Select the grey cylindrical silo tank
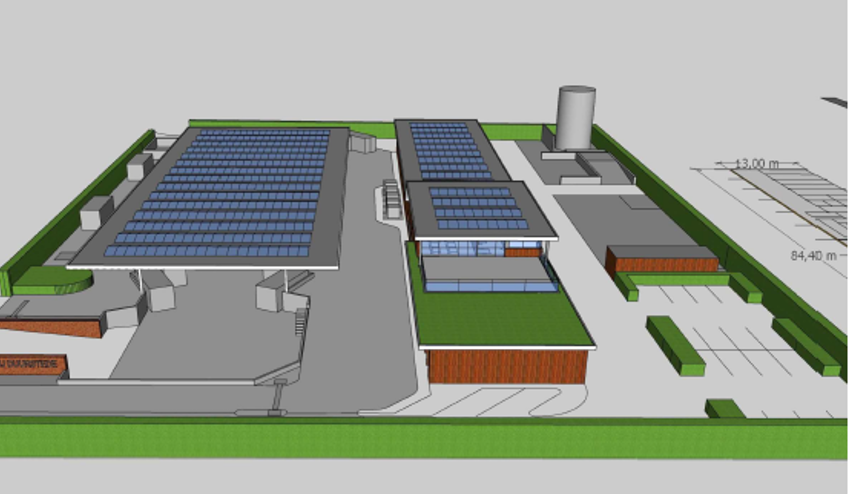Image resolution: width=848 pixels, height=494 pixels. (576, 117)
